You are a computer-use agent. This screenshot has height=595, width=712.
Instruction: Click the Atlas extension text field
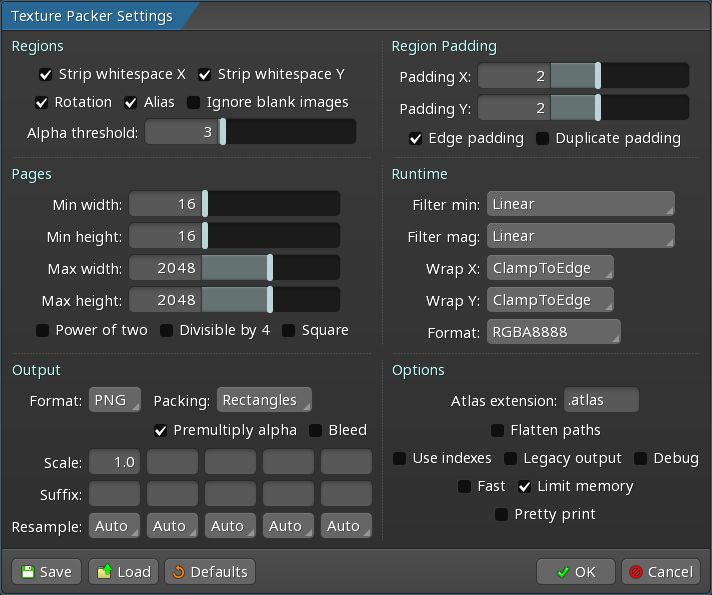600,400
